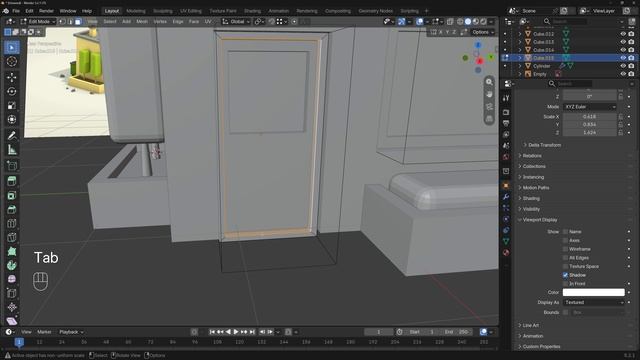This screenshot has height=360, width=640.
Task: Open the Object properties orange square tab
Action: point(506,186)
